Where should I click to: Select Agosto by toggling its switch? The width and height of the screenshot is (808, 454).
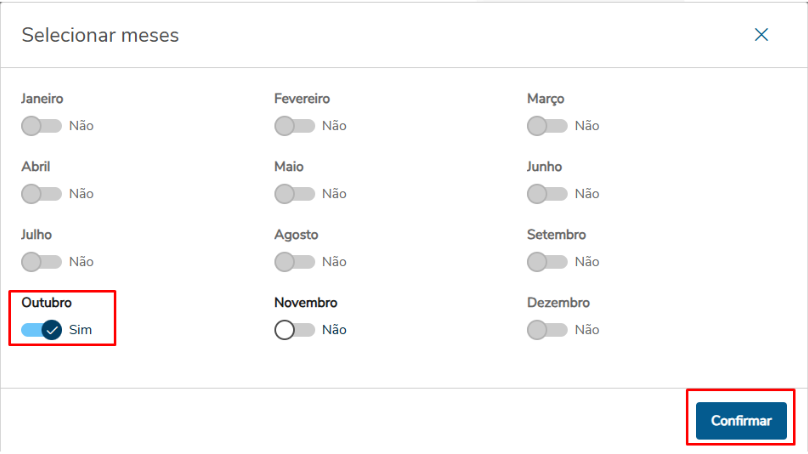point(294,262)
